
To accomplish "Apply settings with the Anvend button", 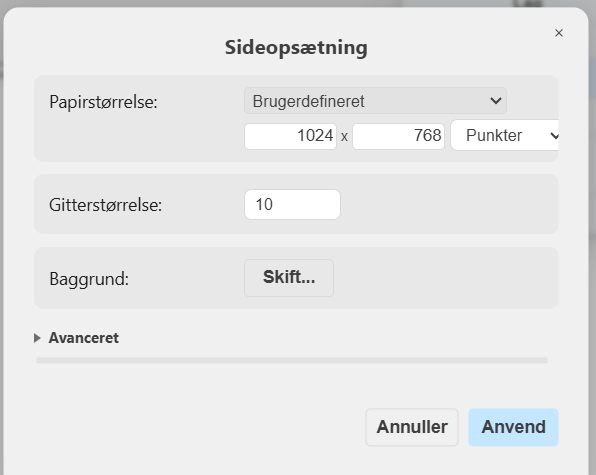I will 513,427.
